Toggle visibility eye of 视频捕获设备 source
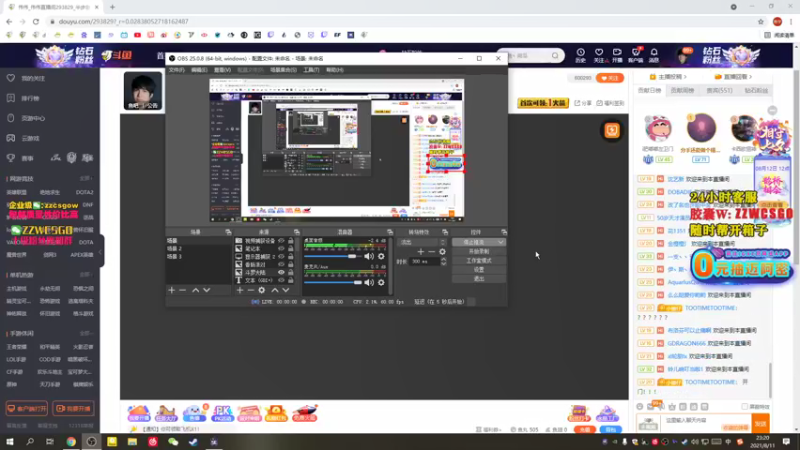 pyautogui.click(x=281, y=241)
